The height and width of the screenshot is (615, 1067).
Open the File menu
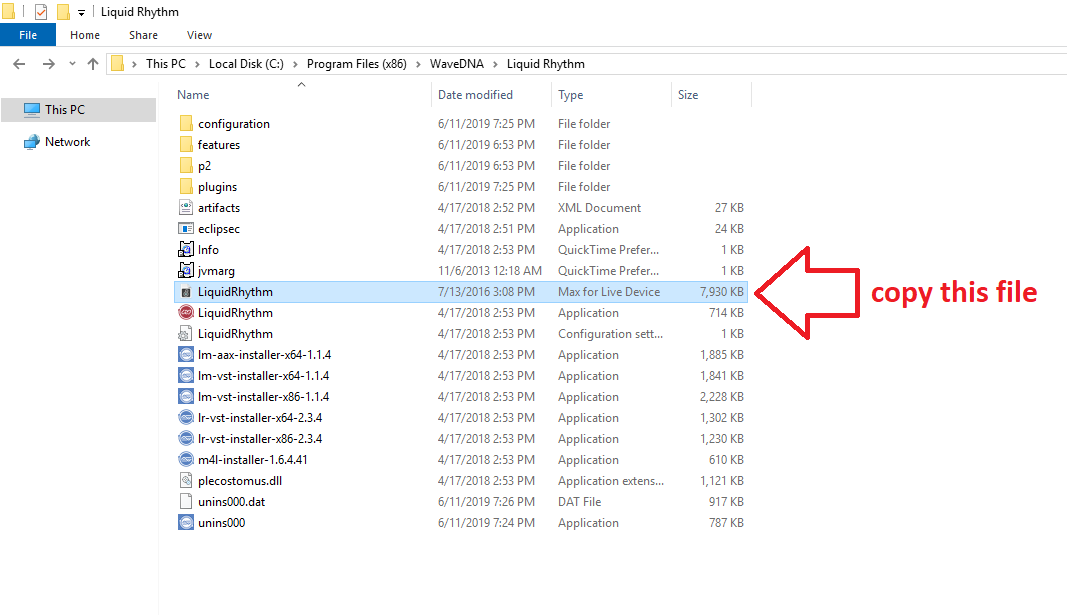click(x=28, y=35)
